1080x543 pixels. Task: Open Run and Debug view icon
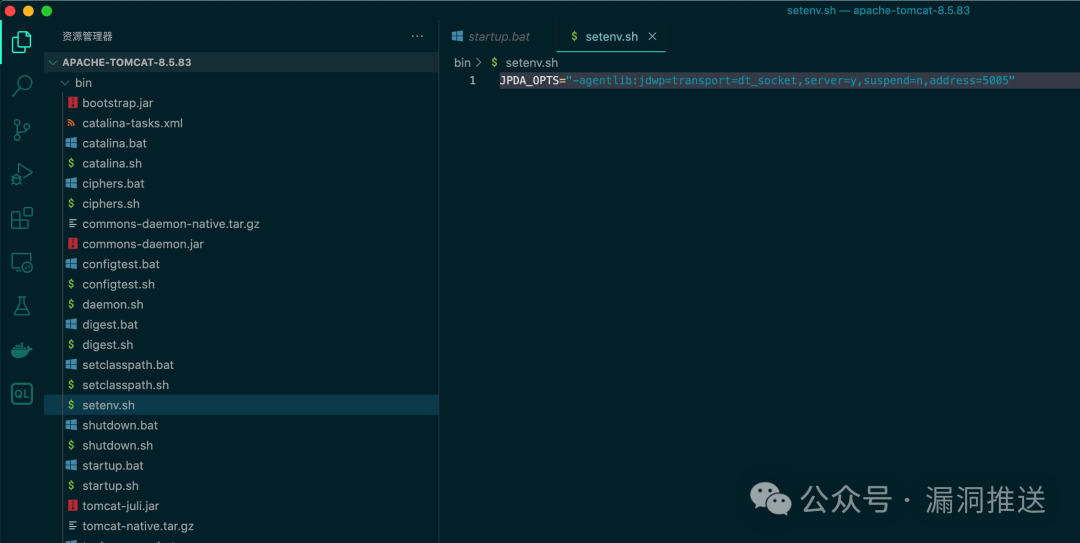(21, 174)
